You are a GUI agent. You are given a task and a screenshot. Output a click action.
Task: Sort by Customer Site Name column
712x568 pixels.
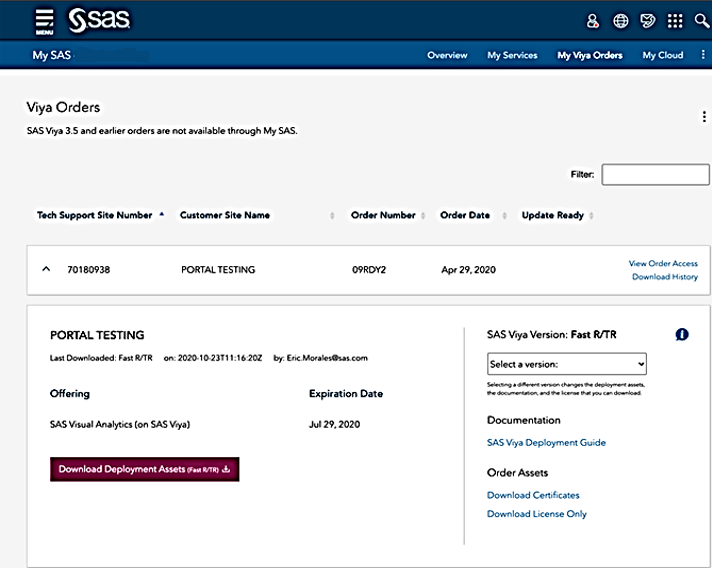(x=257, y=215)
